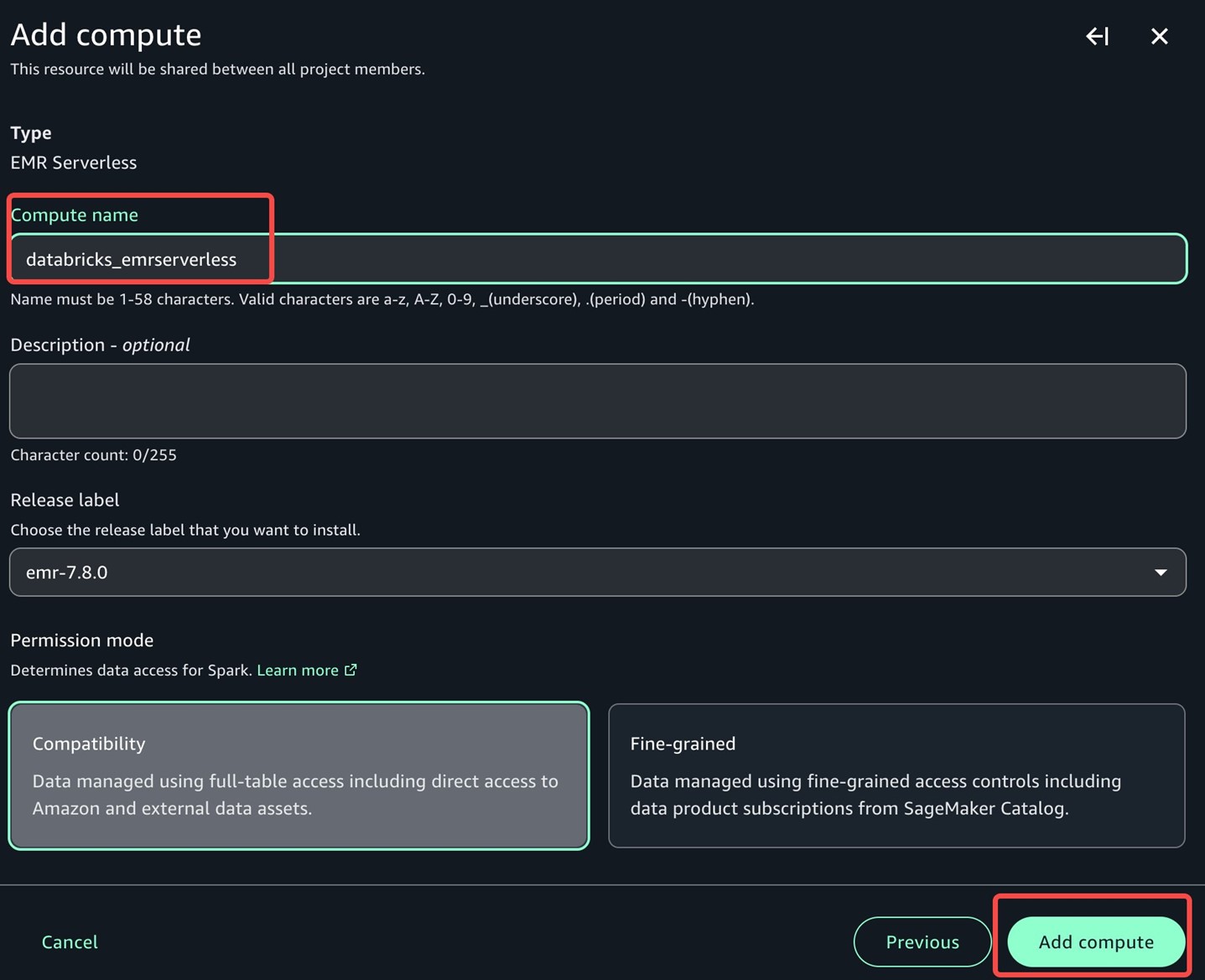The width and height of the screenshot is (1205, 980).
Task: Click the Release label heading
Action: click(x=65, y=500)
